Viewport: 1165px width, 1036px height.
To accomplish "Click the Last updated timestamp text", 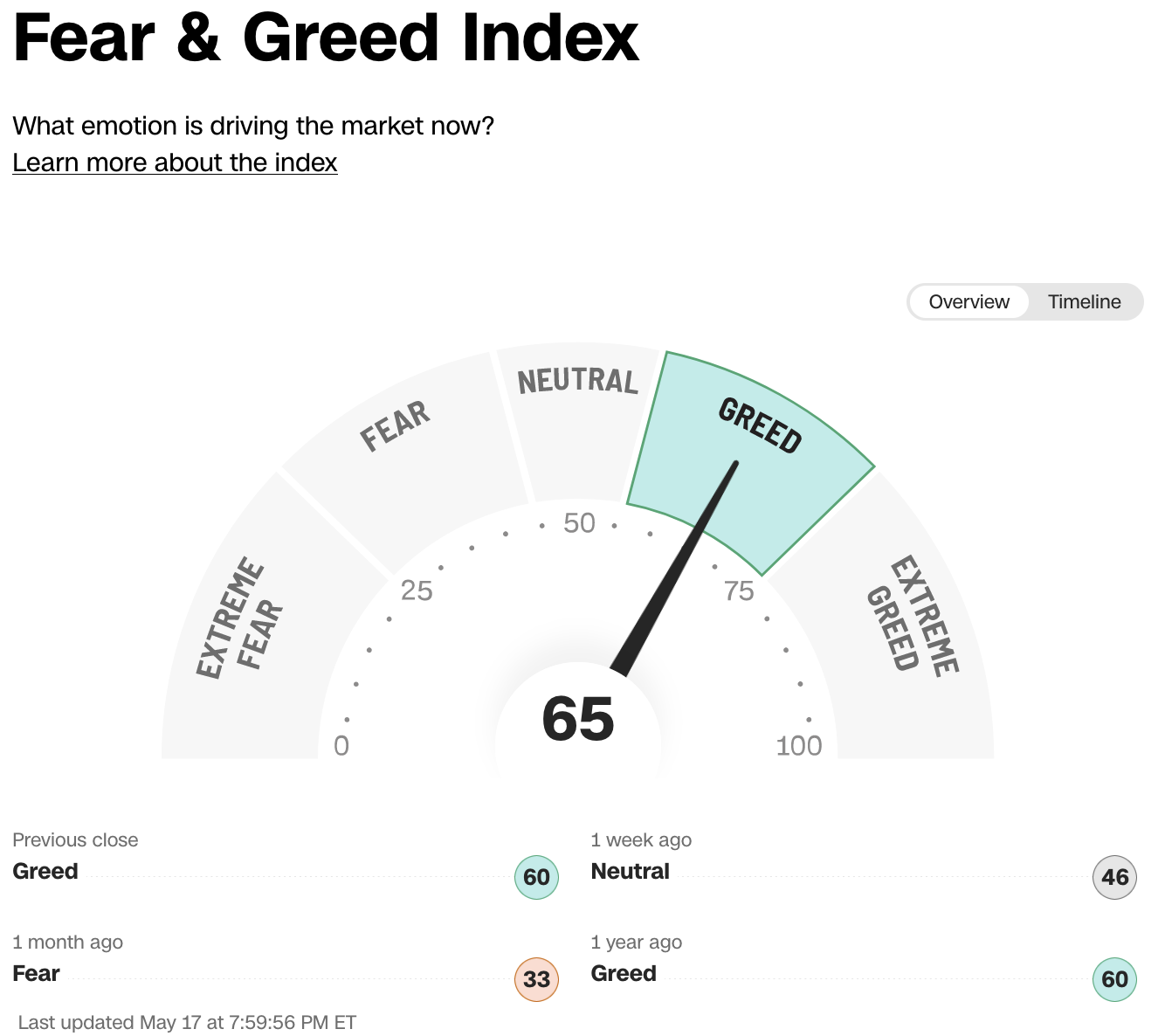I will click(188, 1022).
